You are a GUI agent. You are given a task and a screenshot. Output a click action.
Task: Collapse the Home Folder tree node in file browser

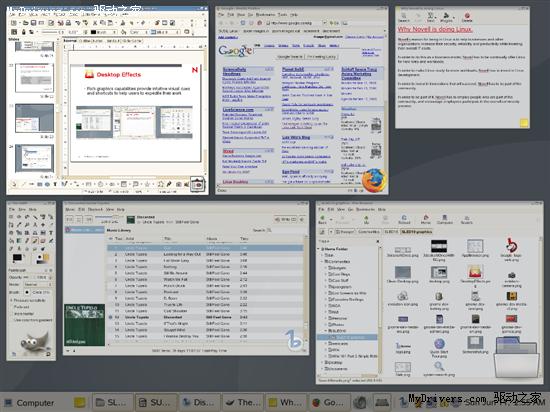click(319, 249)
